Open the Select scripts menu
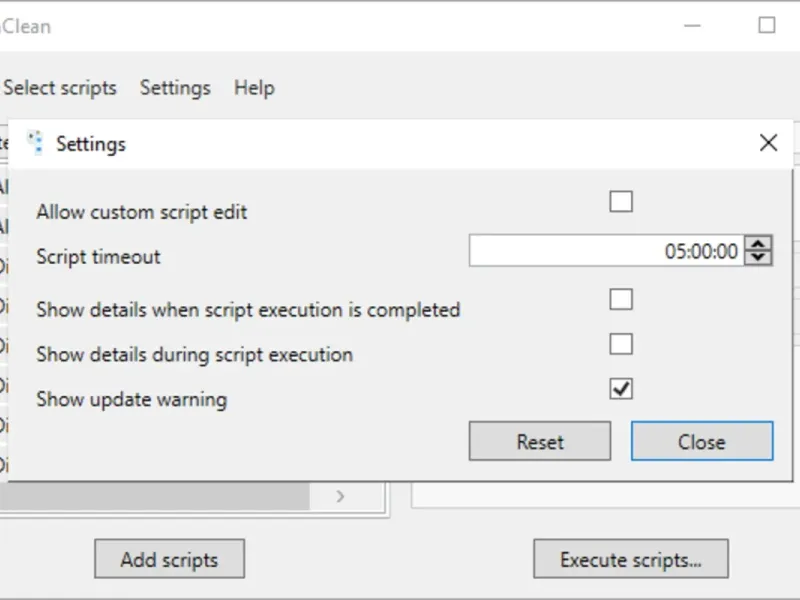Image resolution: width=800 pixels, height=600 pixels. [x=60, y=88]
